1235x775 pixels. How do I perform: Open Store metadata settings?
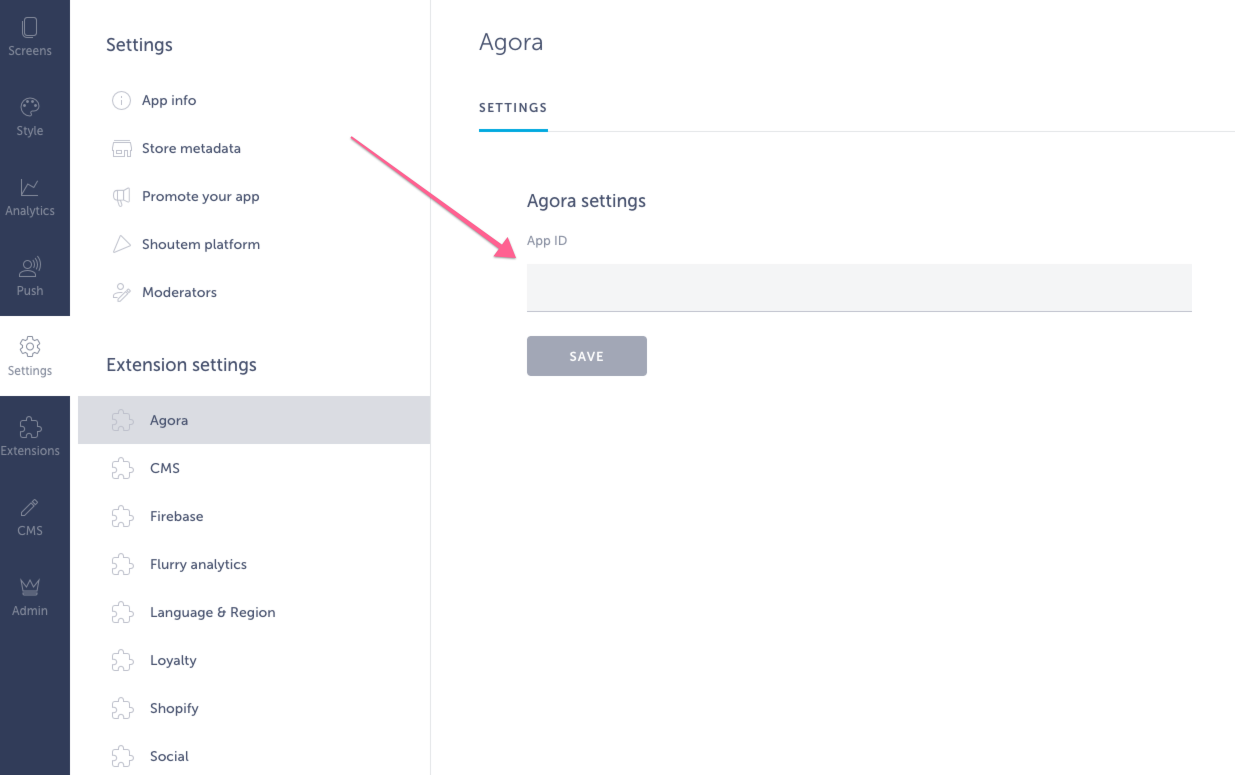point(190,148)
